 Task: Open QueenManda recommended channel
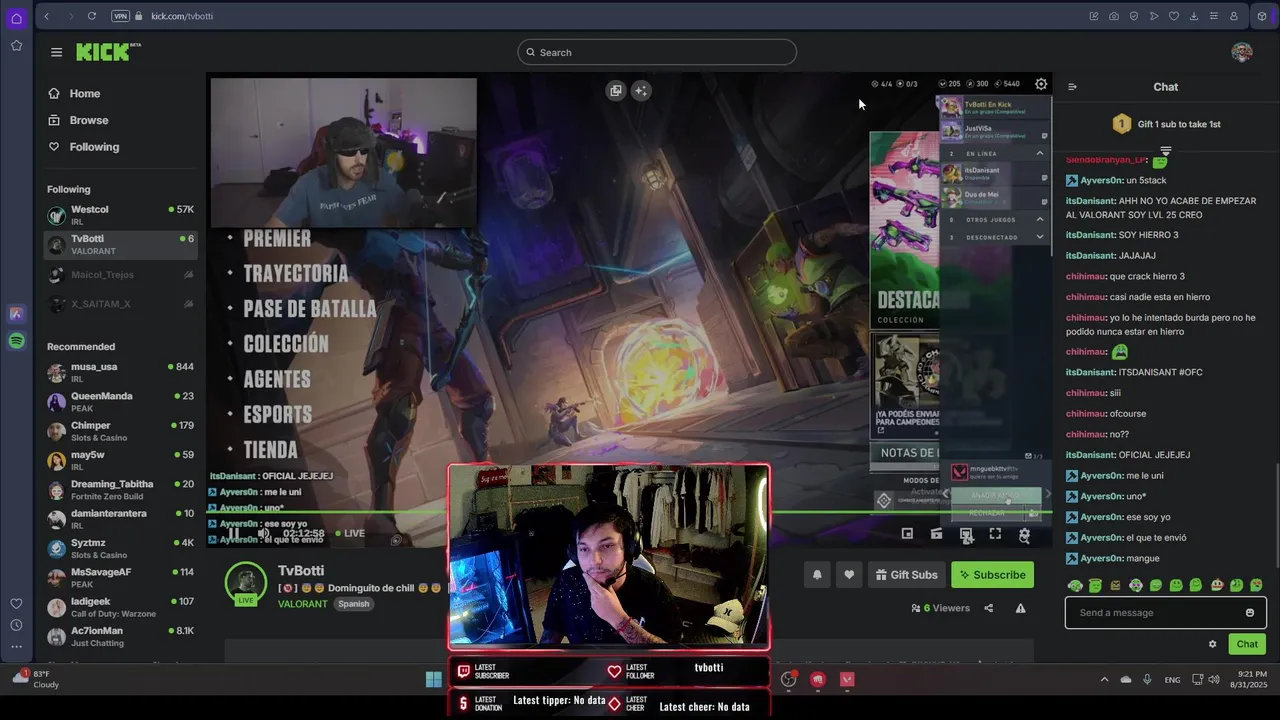point(120,402)
